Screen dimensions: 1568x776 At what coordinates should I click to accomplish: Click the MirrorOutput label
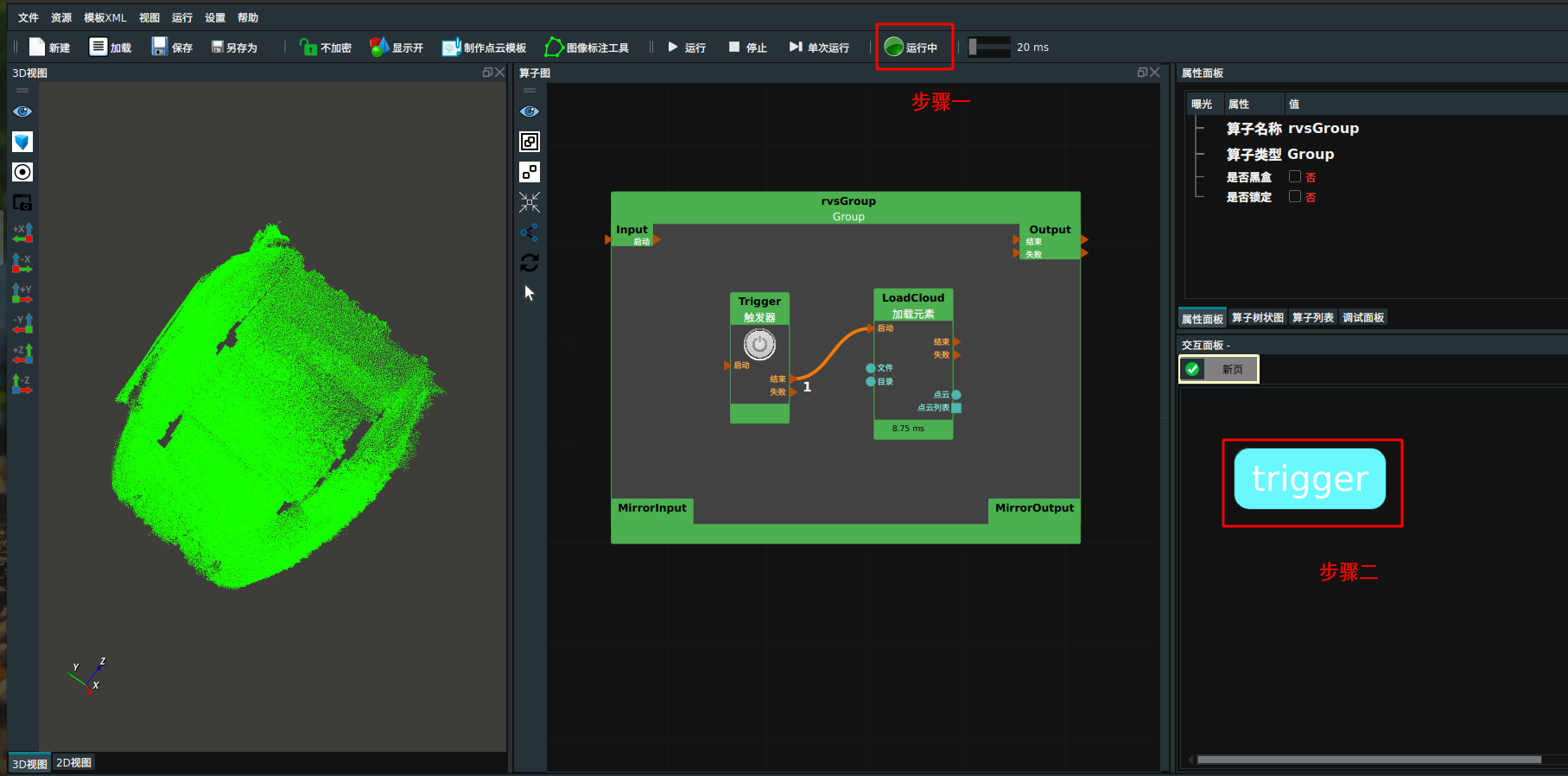[x=1034, y=508]
